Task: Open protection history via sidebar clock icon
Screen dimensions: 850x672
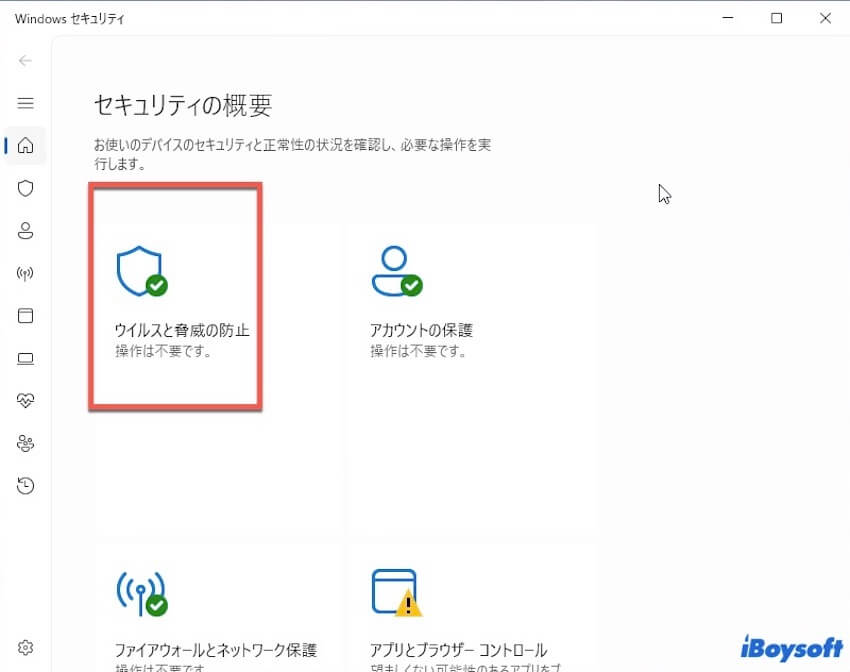Action: click(x=26, y=486)
